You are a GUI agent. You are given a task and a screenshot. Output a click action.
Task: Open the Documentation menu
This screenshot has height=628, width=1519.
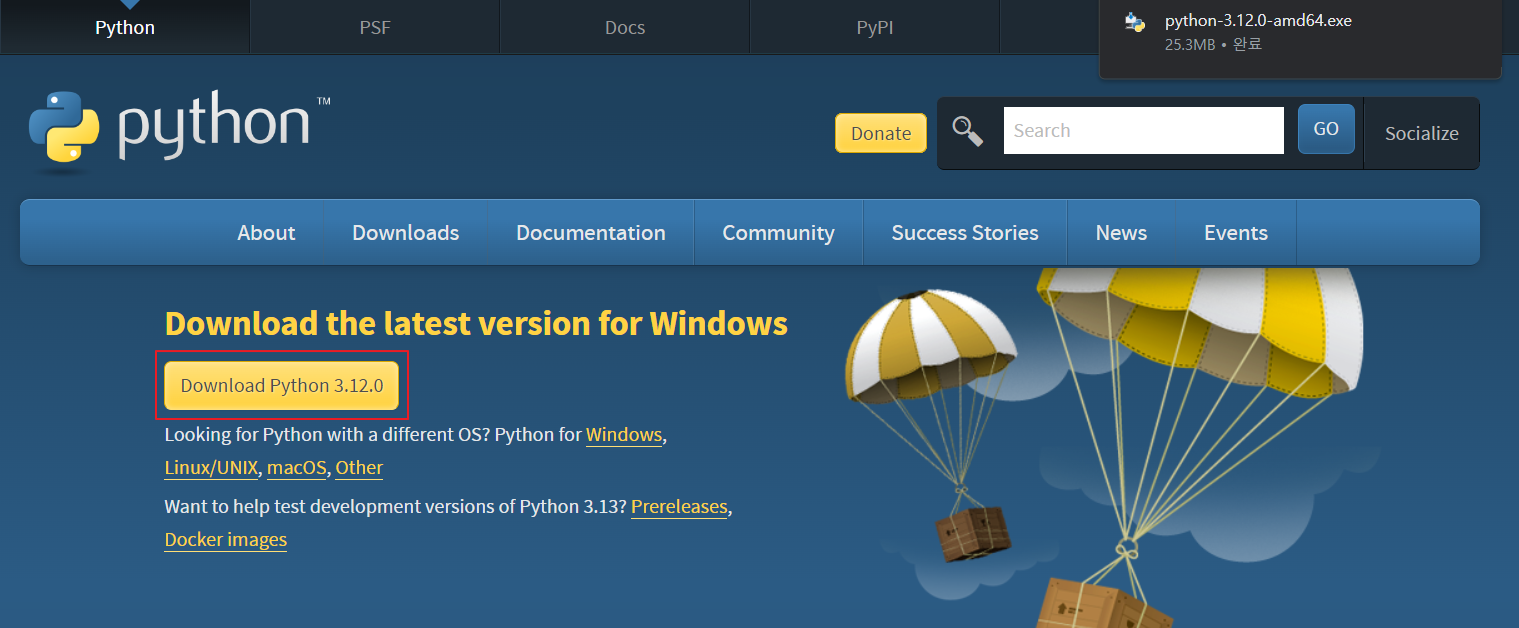click(590, 232)
